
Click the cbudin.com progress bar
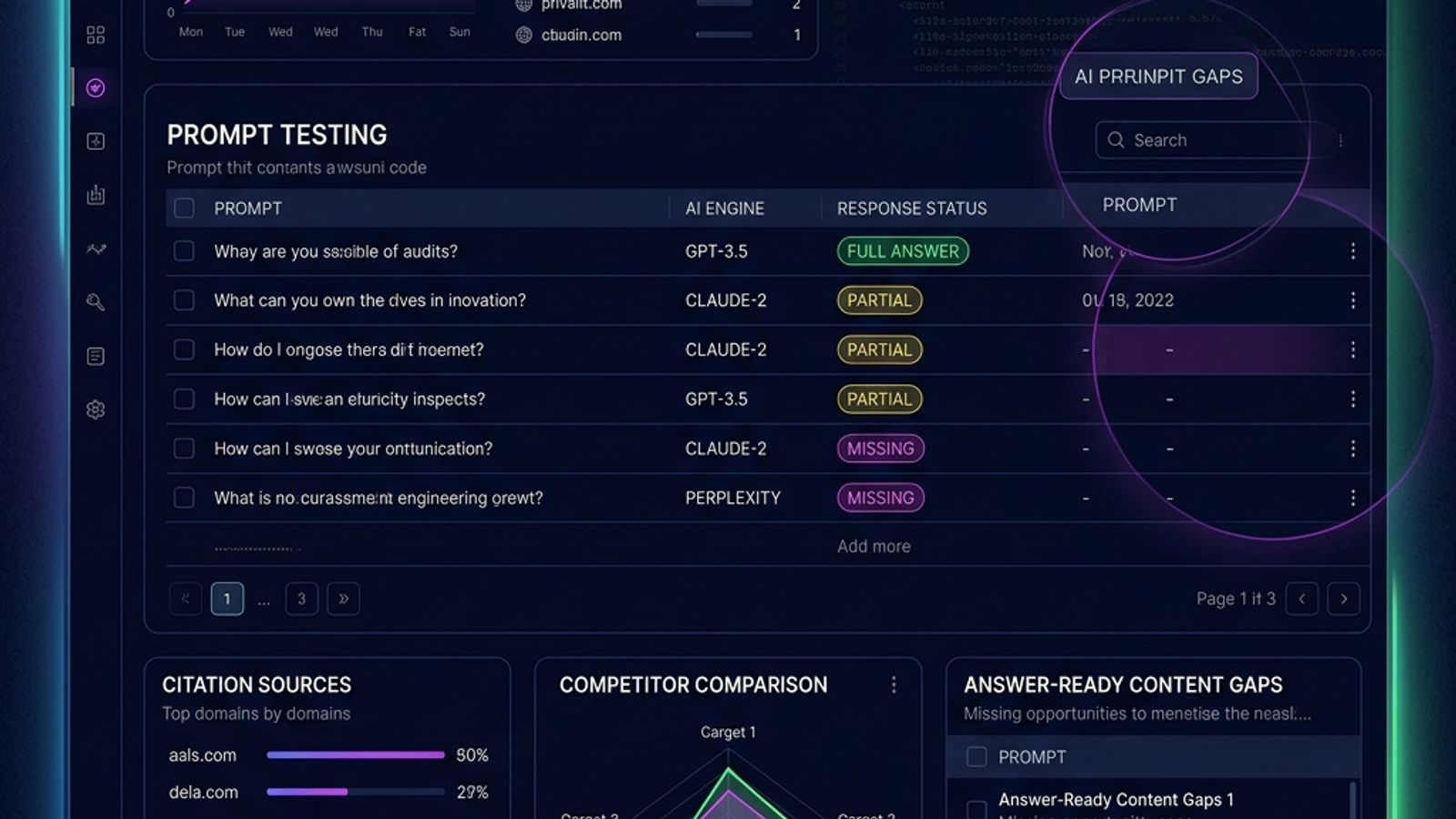[x=724, y=35]
